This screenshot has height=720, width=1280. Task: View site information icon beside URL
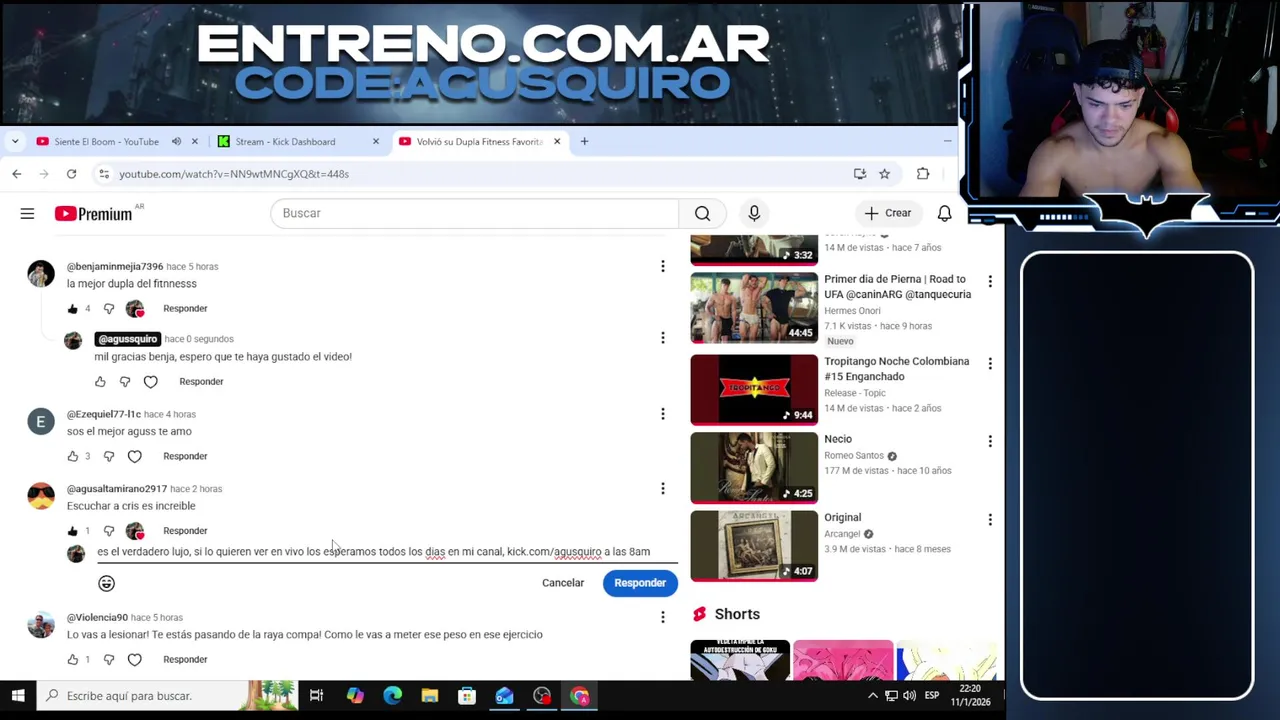pos(103,174)
